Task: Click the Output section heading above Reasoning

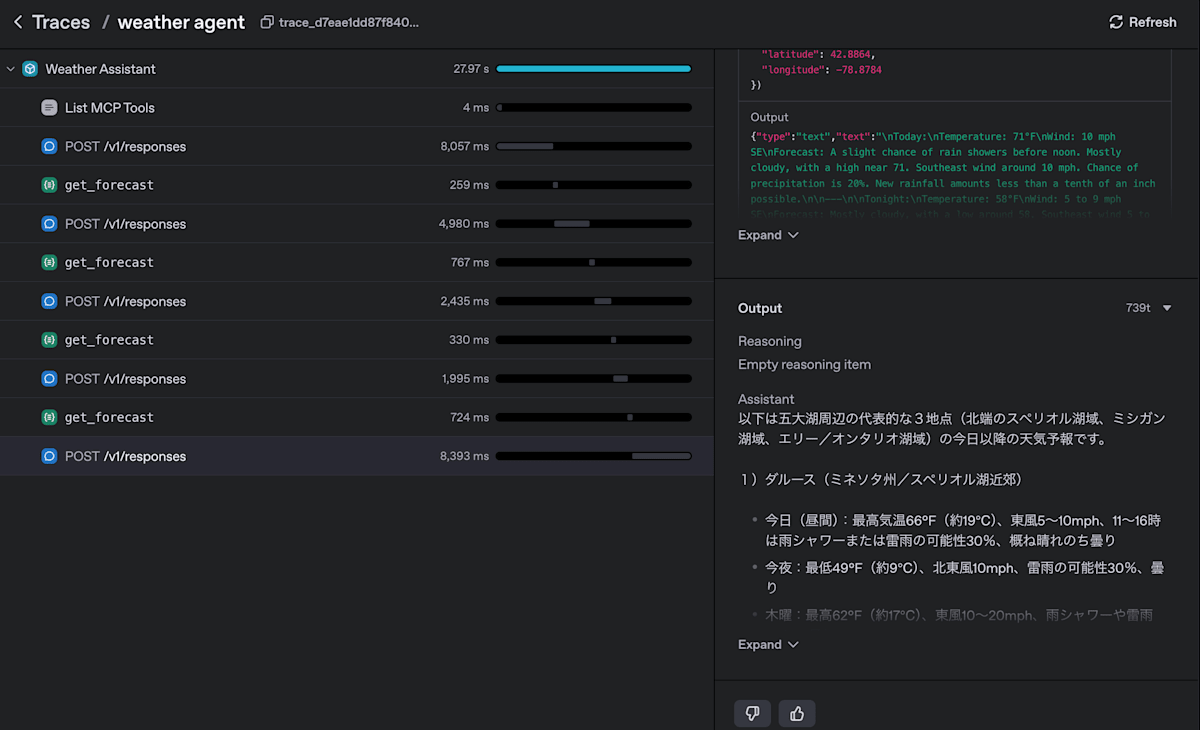Action: click(x=760, y=308)
